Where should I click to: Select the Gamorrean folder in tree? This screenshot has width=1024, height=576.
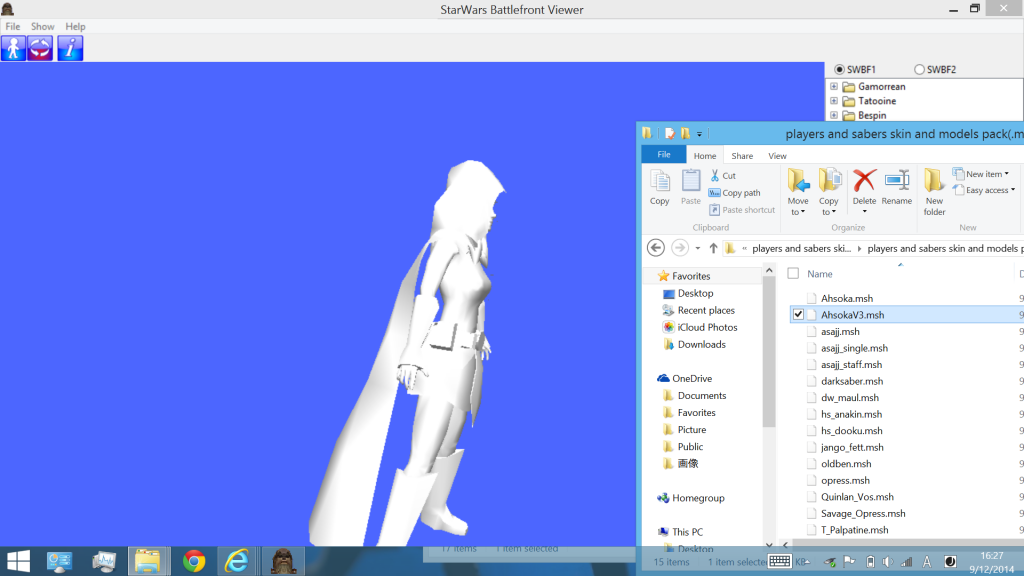click(x=881, y=86)
